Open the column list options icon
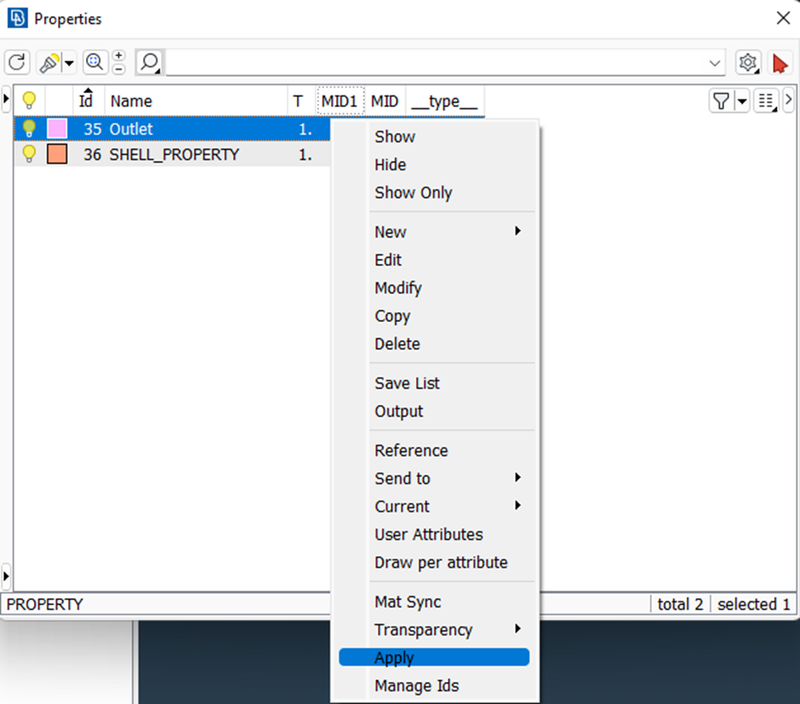 click(x=766, y=101)
